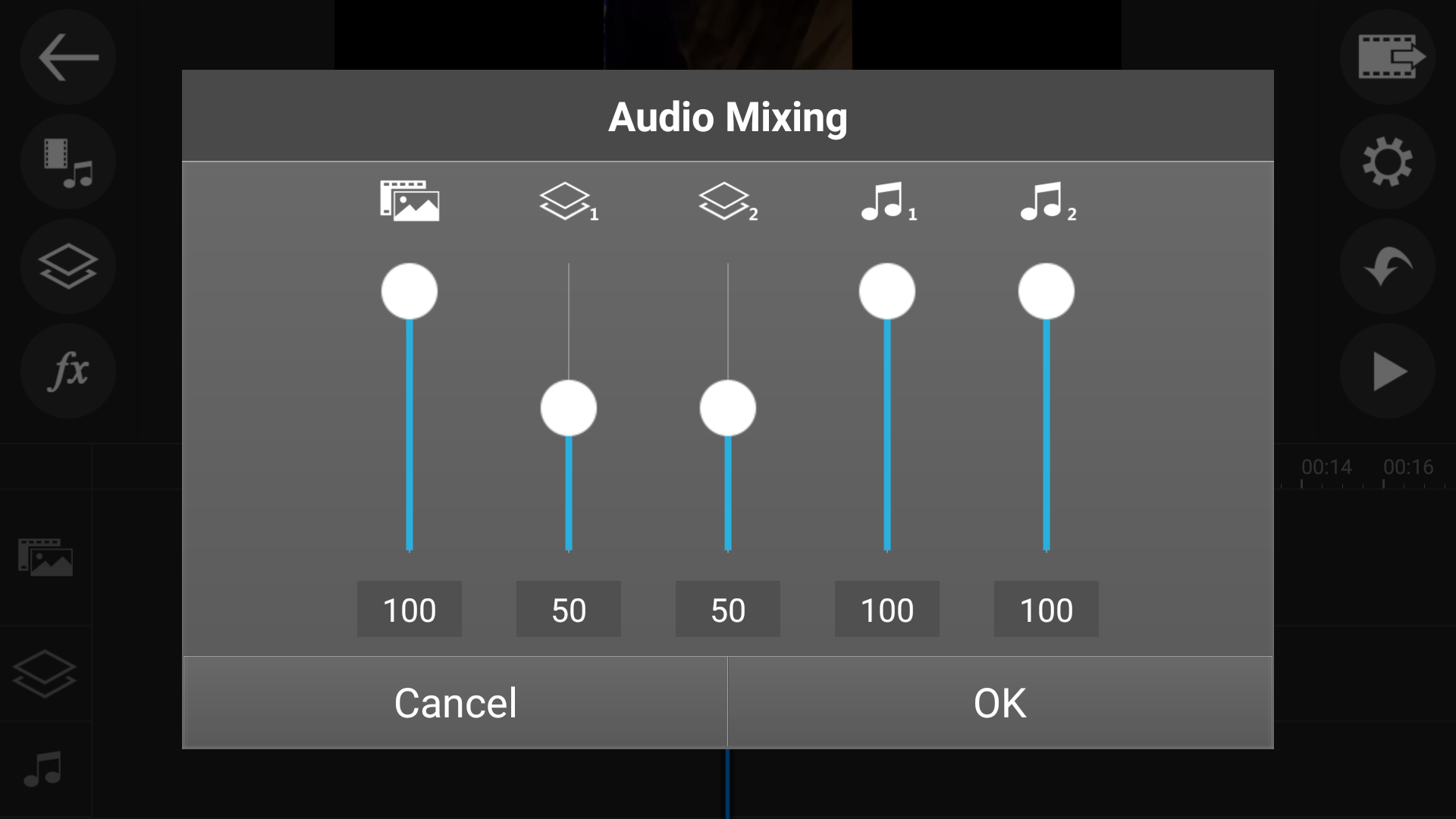Select the fx effects tool
Image resolution: width=1456 pixels, height=819 pixels.
67,371
